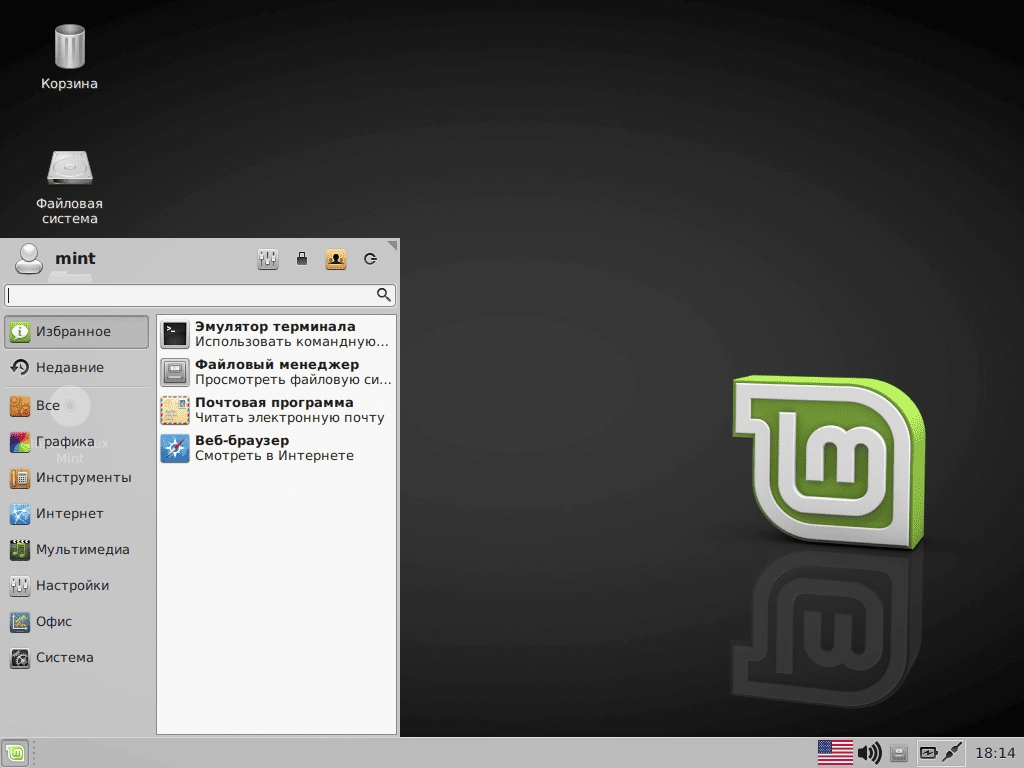Image resolution: width=1024 pixels, height=768 pixels.
Task: Click the menu resize corner triangle
Action: point(392,246)
